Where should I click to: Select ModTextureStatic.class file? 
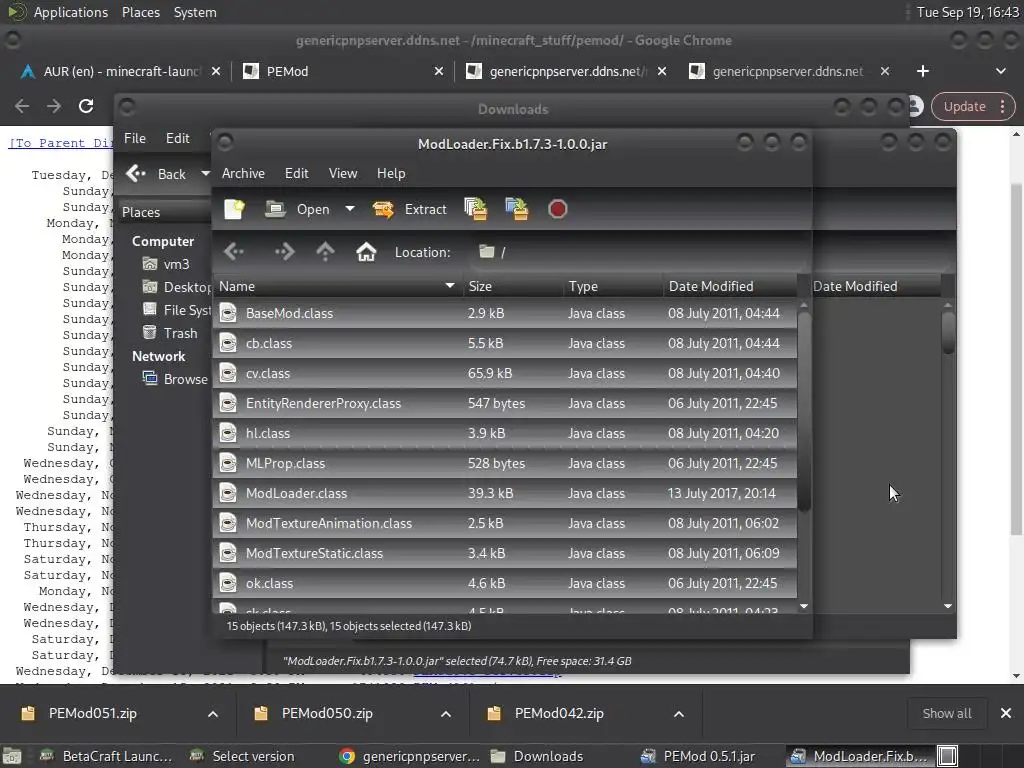click(x=505, y=554)
